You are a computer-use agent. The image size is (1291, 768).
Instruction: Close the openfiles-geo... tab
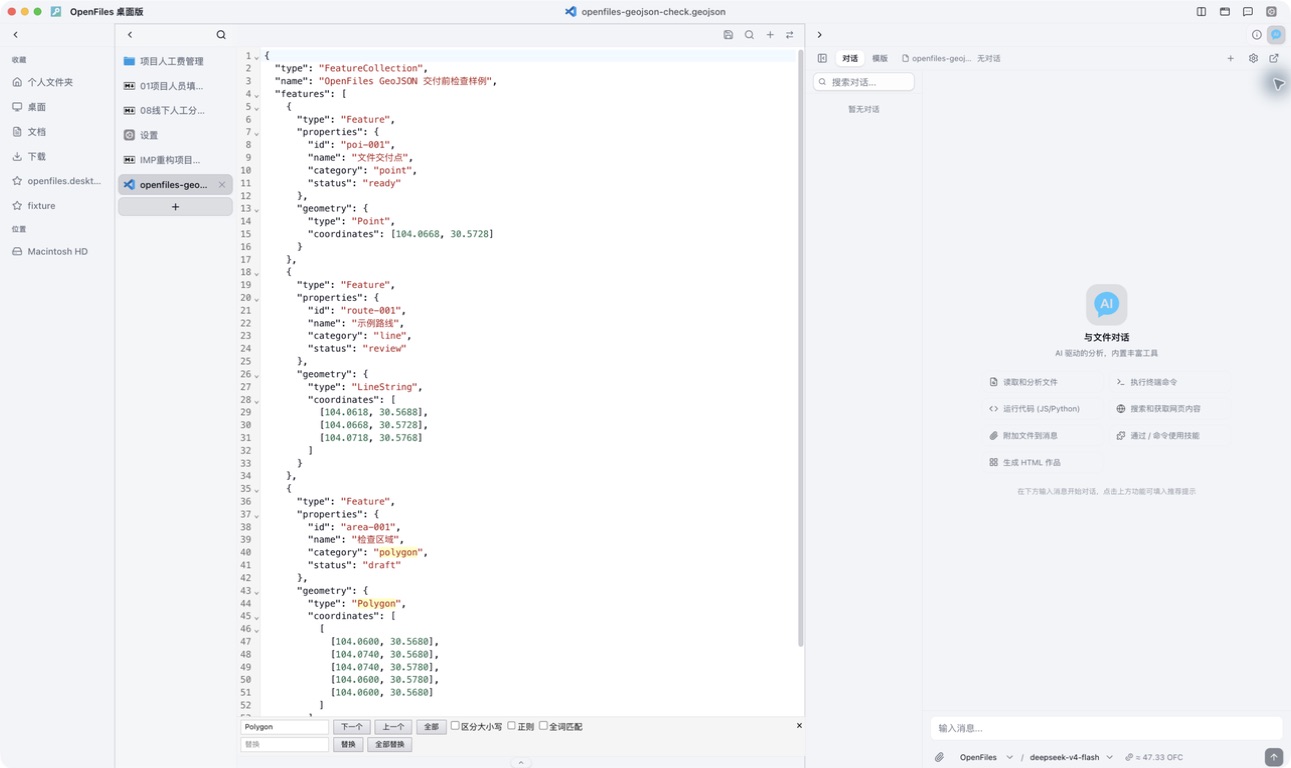tap(222, 185)
